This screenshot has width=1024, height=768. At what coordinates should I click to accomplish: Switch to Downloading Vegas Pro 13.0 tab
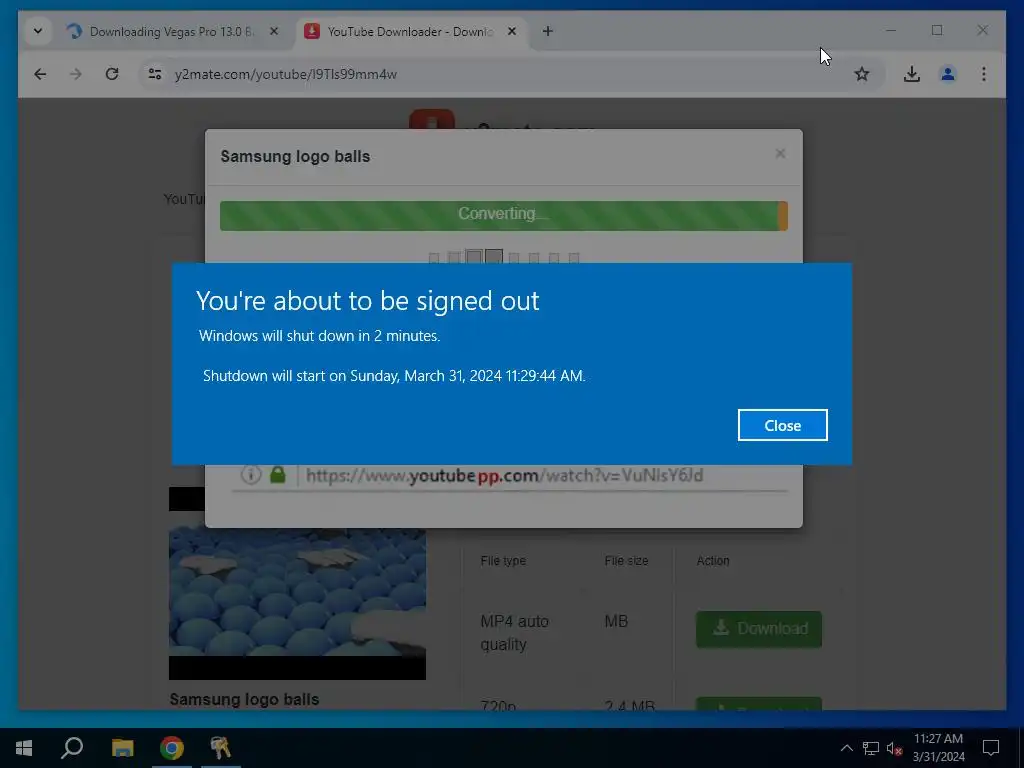172,31
